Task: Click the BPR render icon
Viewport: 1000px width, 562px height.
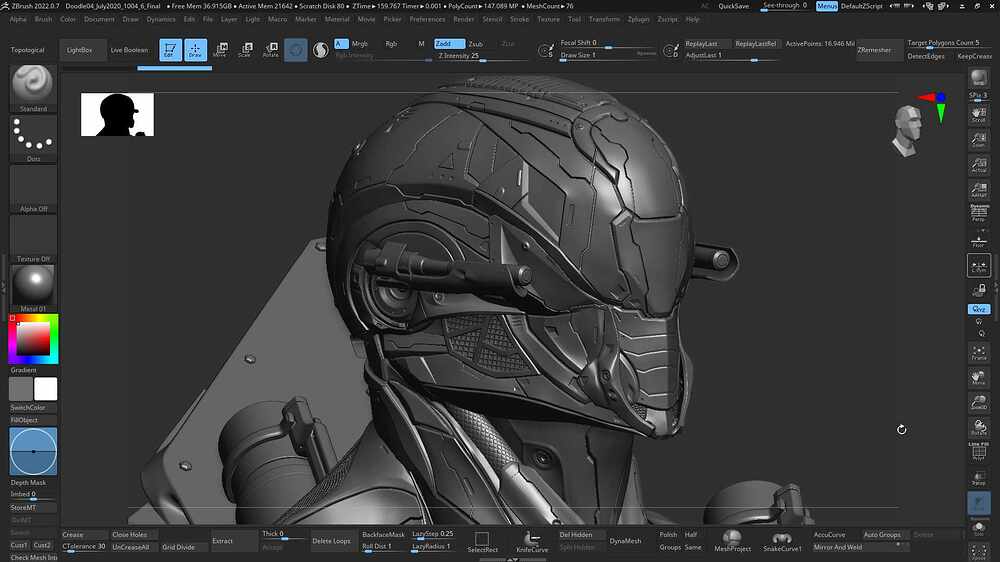Action: point(978,79)
